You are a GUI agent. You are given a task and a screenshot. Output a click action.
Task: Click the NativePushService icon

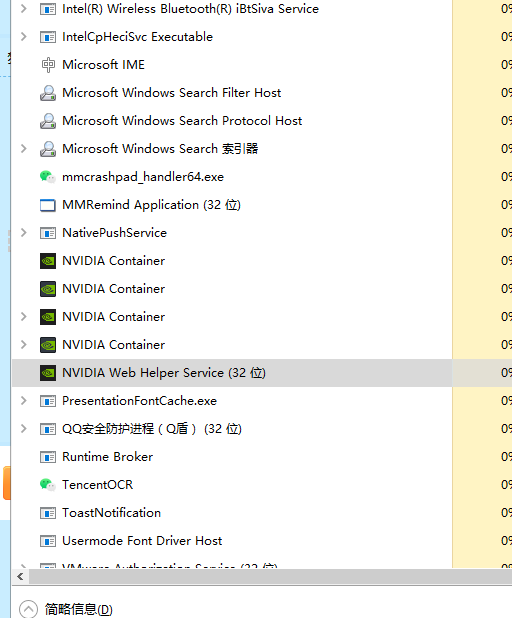point(48,233)
